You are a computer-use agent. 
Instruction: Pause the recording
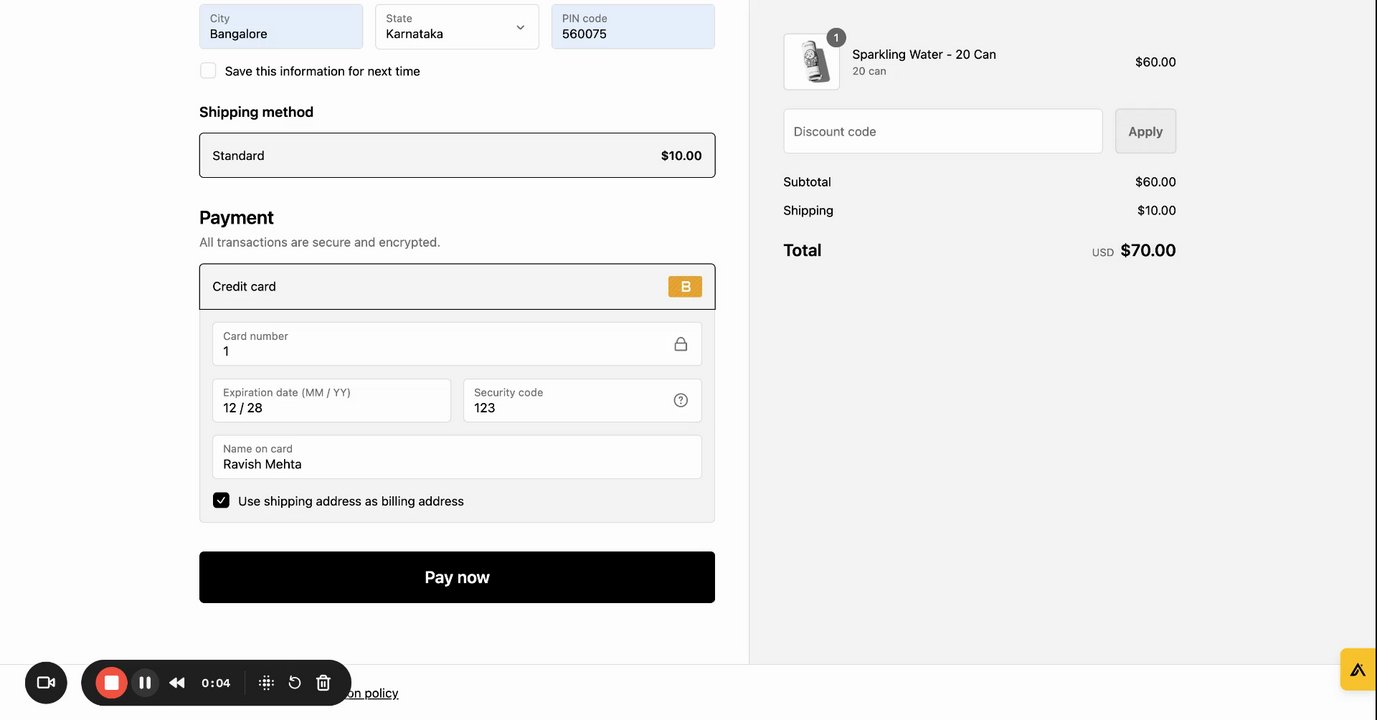(145, 683)
